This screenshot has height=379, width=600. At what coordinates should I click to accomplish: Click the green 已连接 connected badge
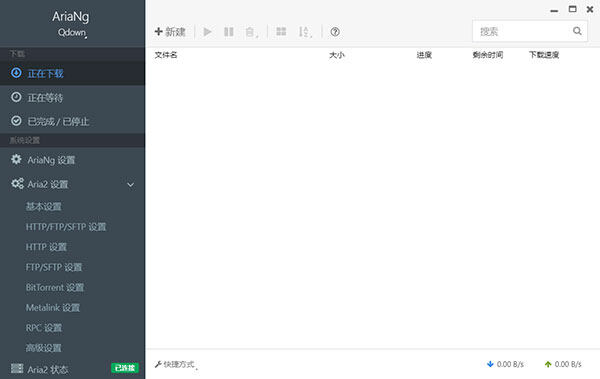tap(125, 368)
